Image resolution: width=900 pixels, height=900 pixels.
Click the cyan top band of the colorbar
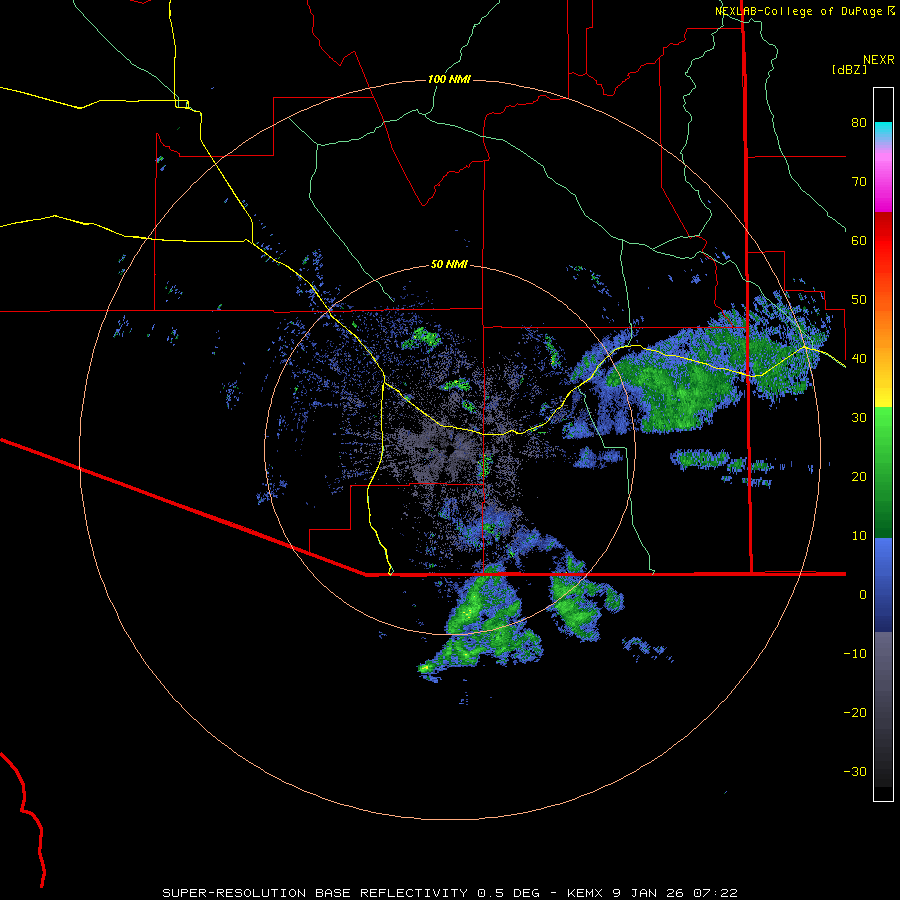tap(883, 131)
